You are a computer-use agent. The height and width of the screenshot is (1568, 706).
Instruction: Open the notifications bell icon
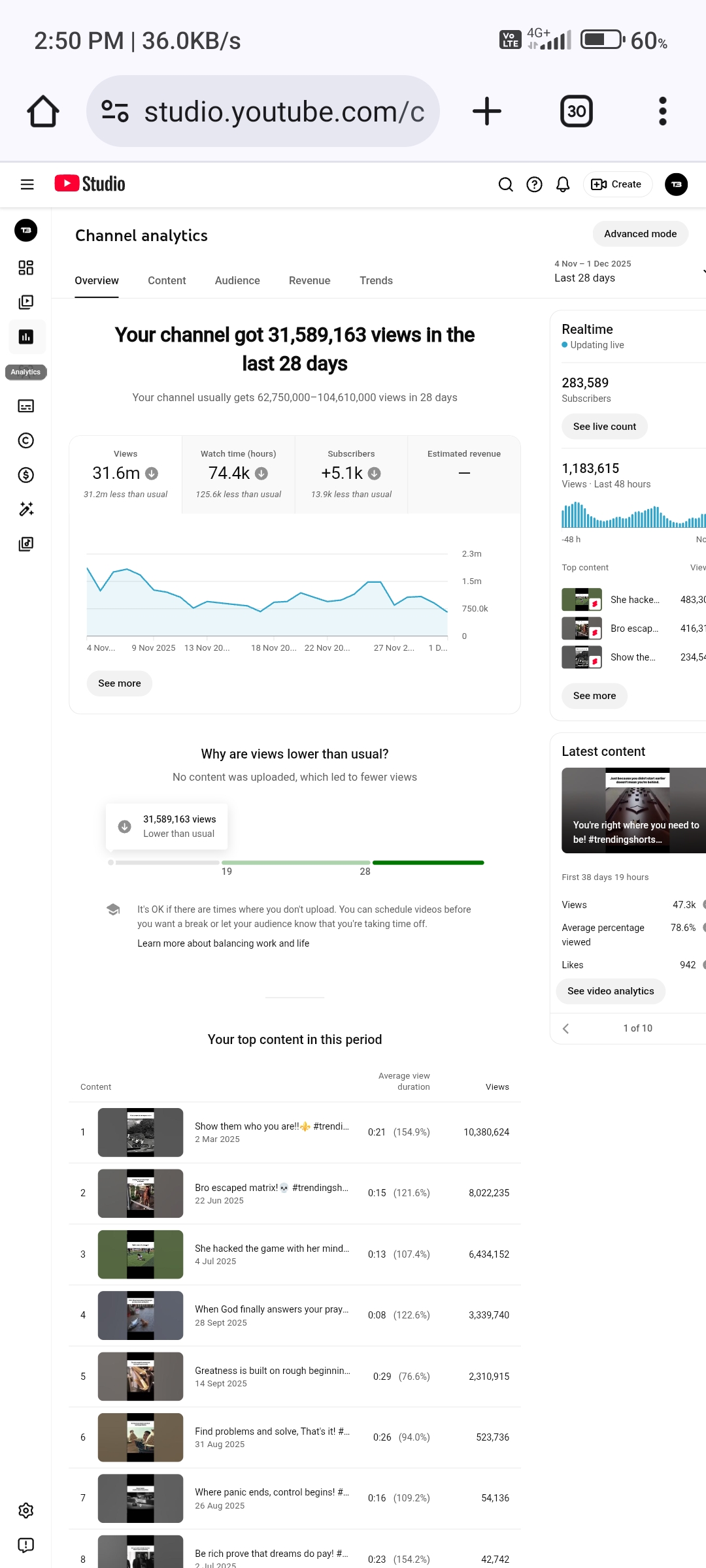coord(563,185)
